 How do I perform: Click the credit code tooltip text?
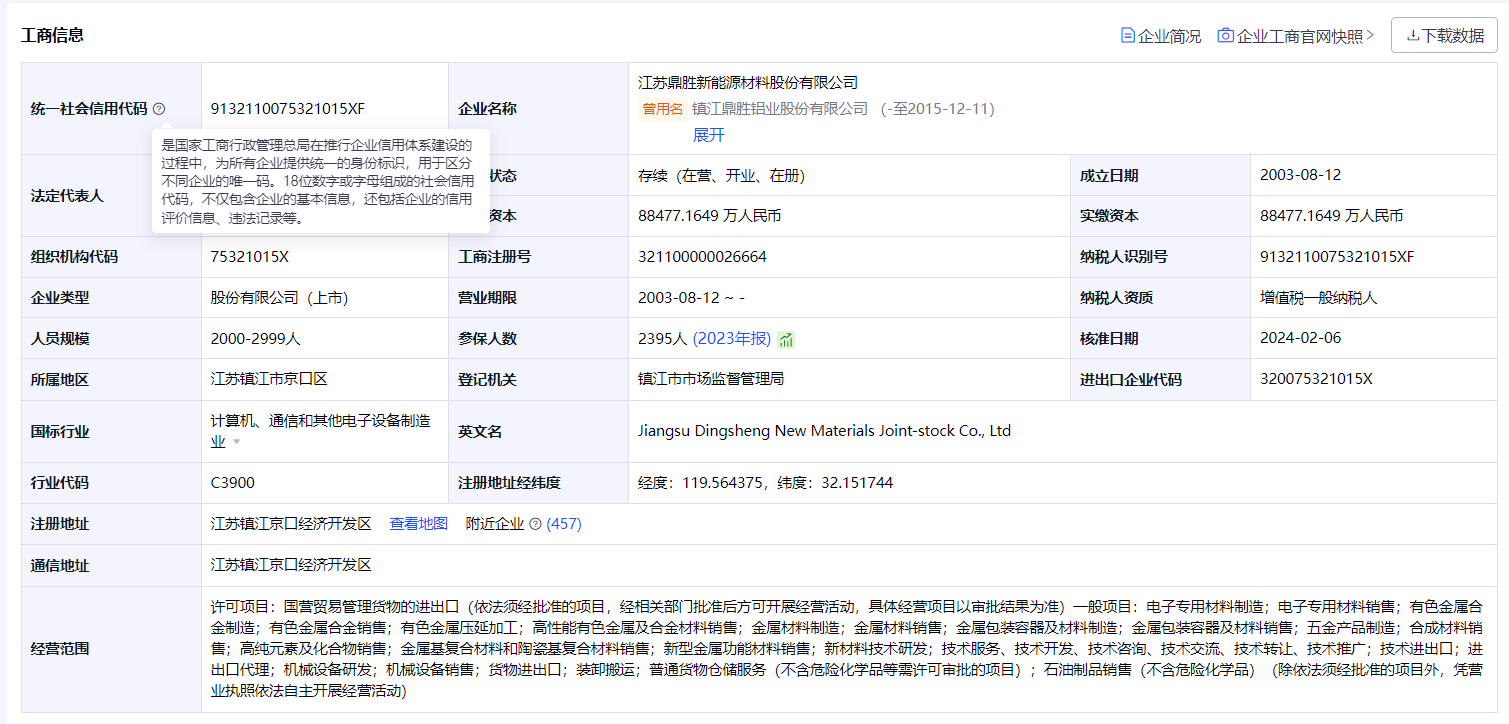318,181
